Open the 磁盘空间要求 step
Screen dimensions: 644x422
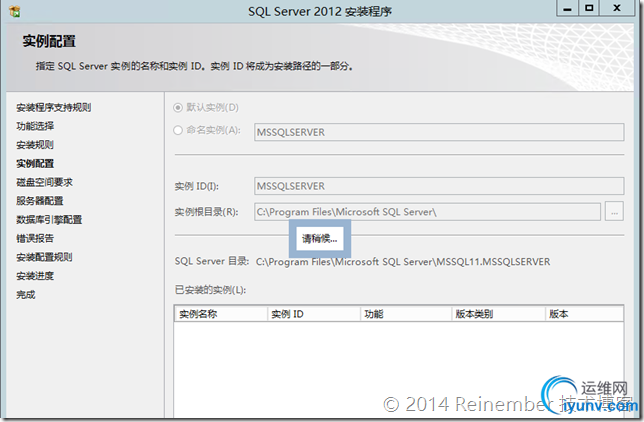44,182
